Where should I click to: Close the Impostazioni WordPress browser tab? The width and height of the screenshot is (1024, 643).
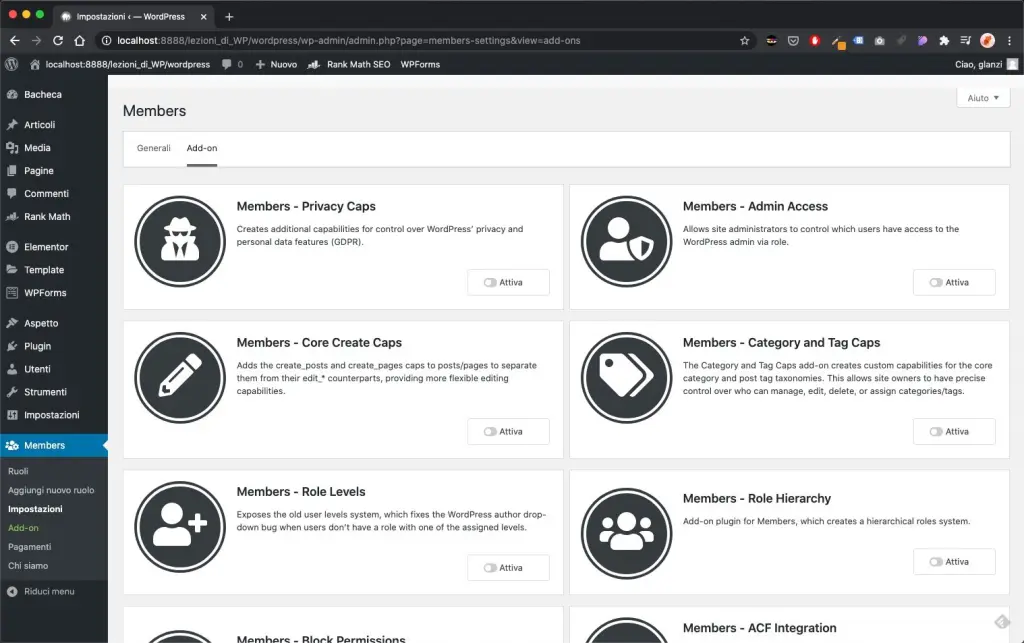click(203, 16)
